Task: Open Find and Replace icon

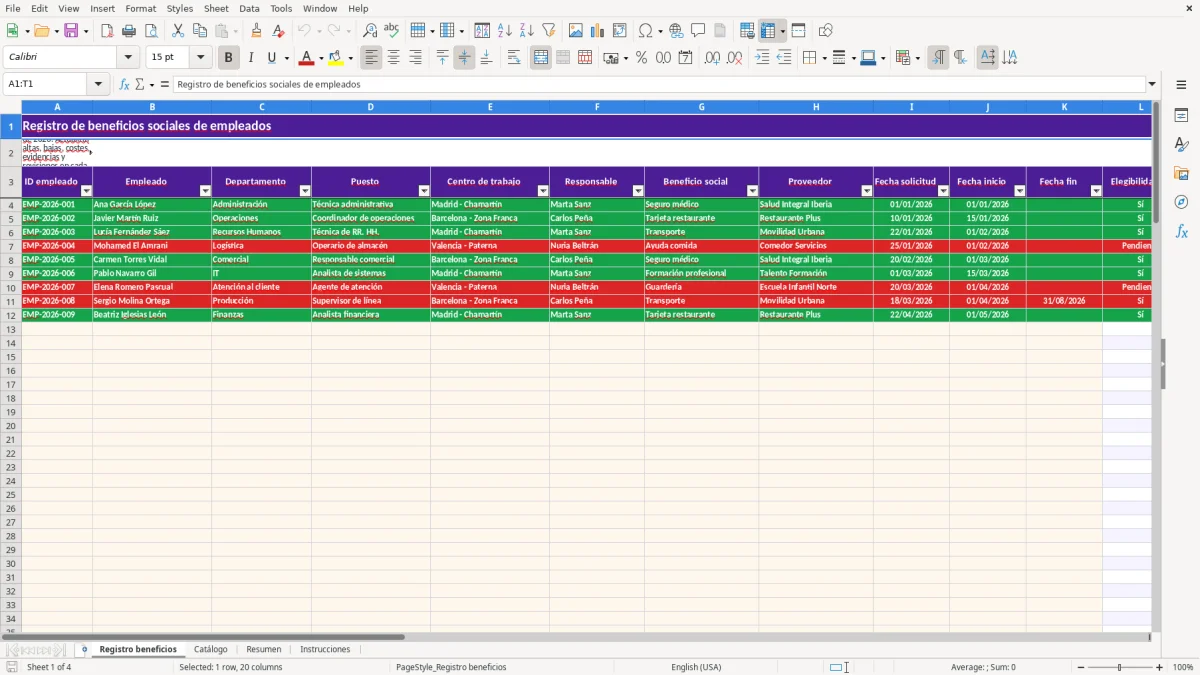Action: coord(369,31)
